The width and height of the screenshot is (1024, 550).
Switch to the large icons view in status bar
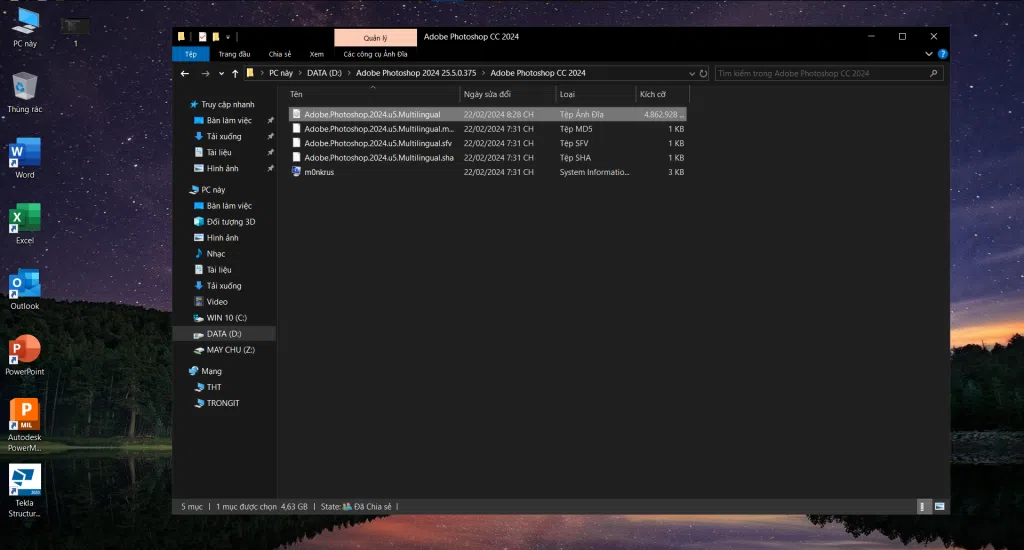coord(939,507)
